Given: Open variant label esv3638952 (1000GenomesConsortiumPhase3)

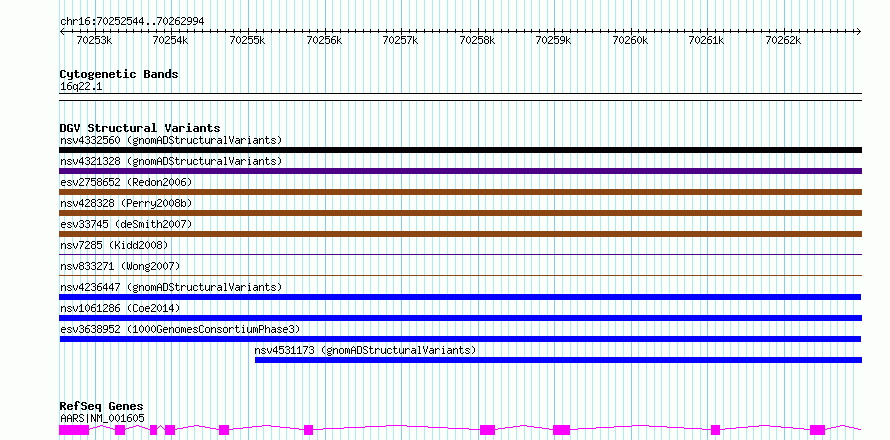Looking at the screenshot, I should [x=180, y=329].
